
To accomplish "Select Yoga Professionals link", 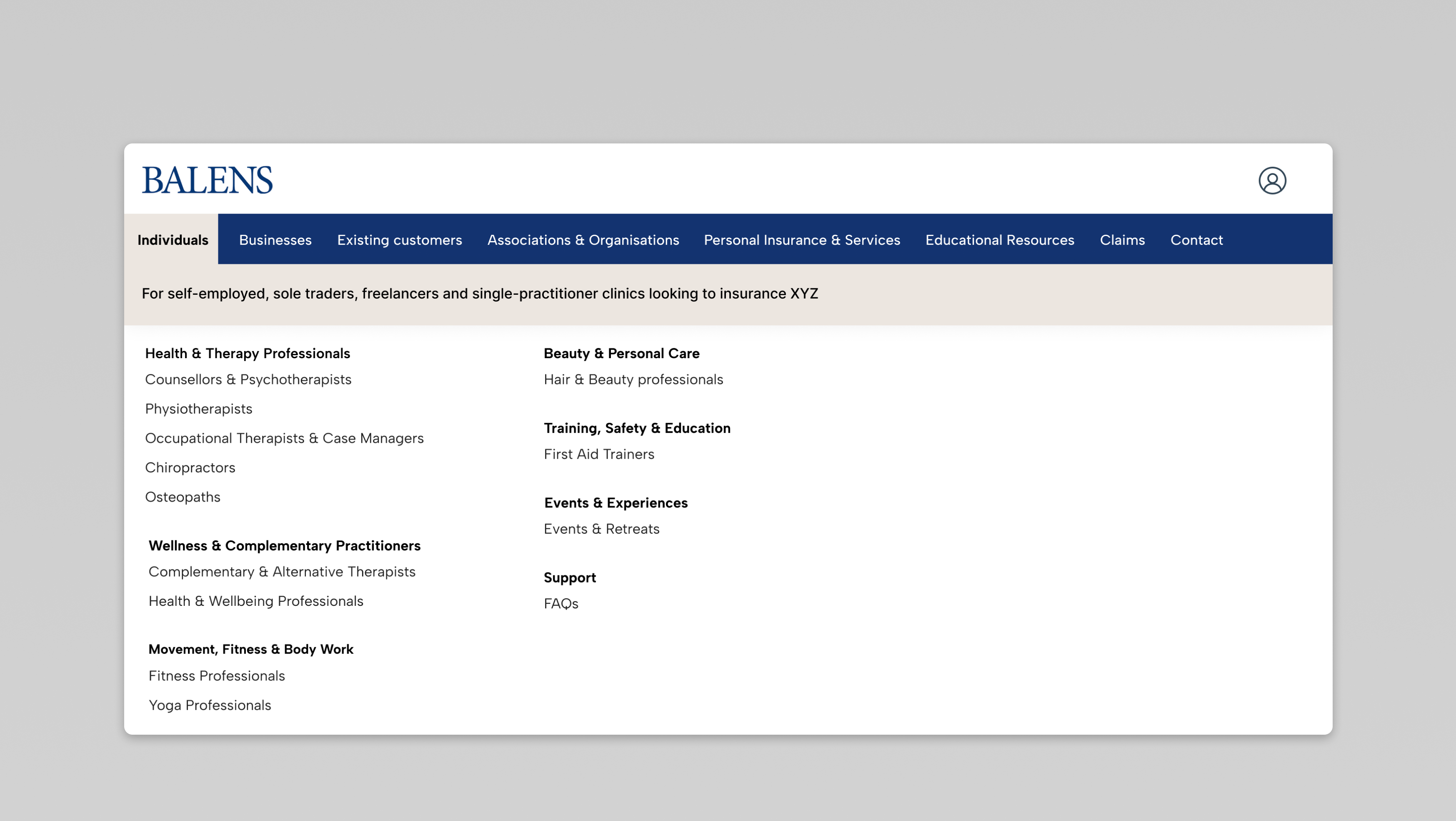I will [x=210, y=705].
